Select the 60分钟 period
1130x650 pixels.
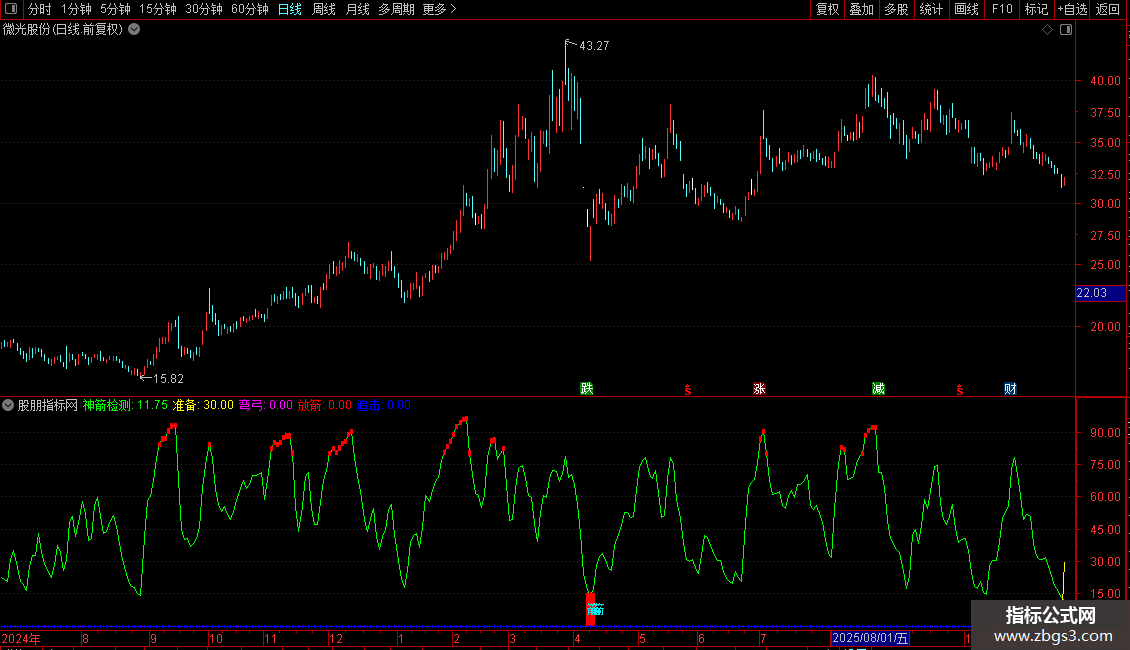point(250,9)
